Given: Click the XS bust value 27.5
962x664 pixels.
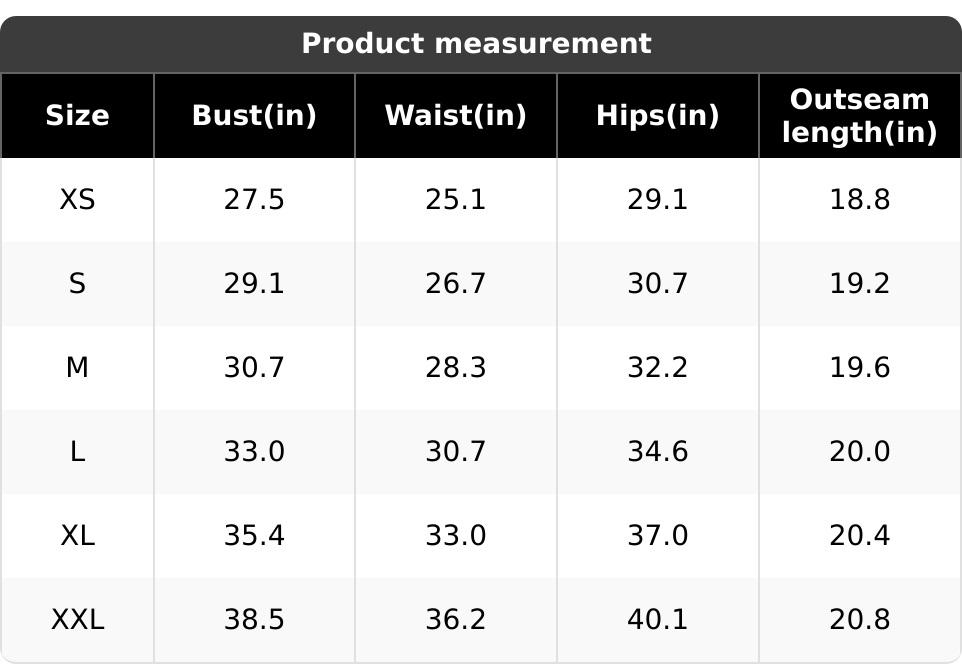Looking at the screenshot, I should [254, 200].
